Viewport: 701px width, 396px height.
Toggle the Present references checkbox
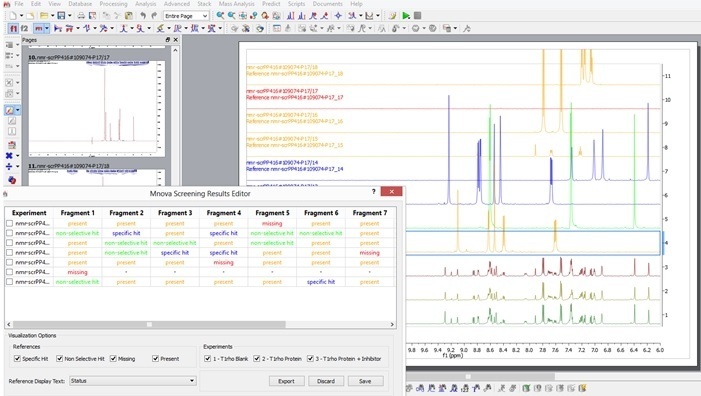(x=156, y=358)
